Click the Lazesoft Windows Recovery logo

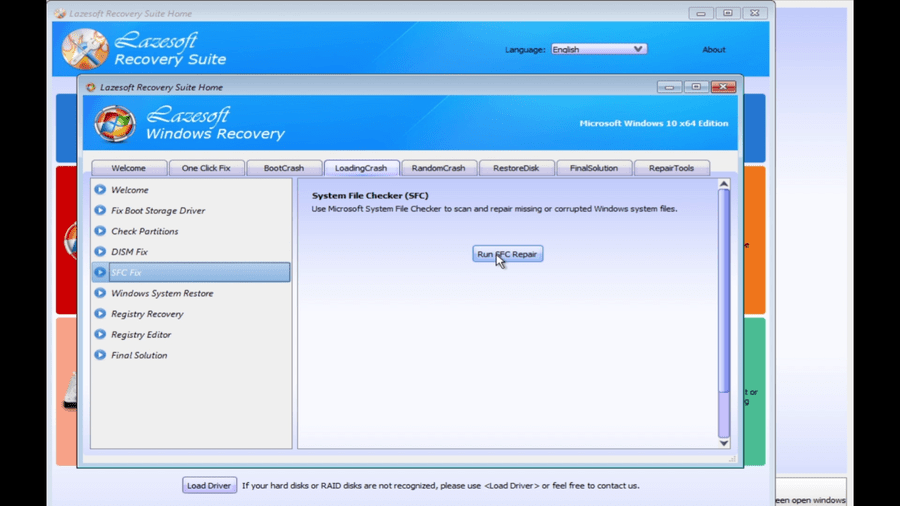[115, 123]
